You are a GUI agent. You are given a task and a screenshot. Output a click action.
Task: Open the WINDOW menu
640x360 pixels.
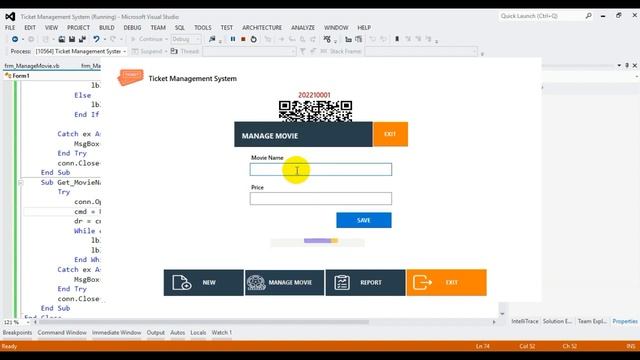point(336,27)
